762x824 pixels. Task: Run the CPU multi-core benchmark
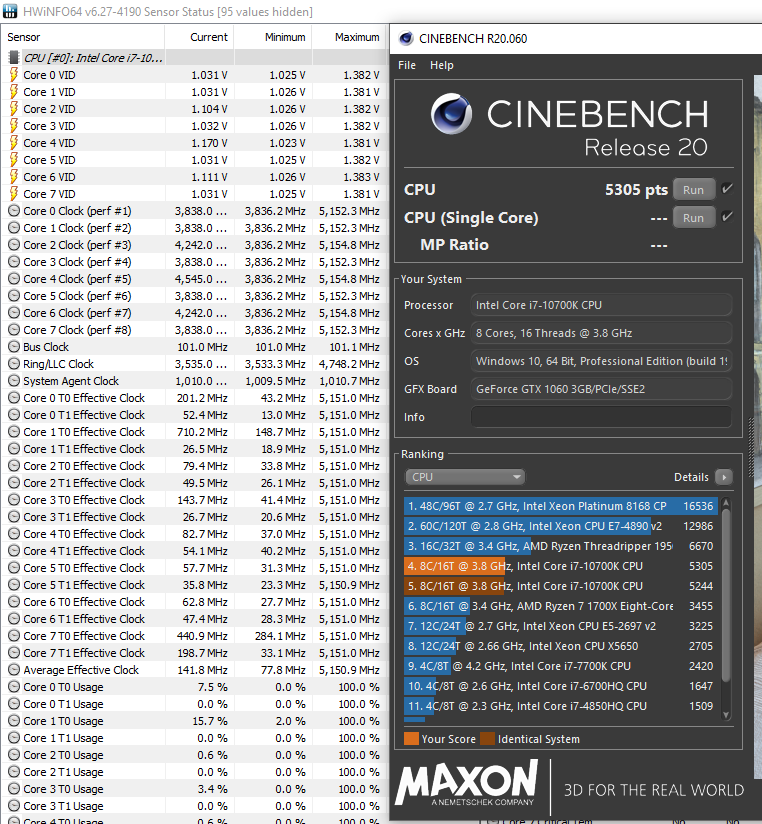[694, 190]
